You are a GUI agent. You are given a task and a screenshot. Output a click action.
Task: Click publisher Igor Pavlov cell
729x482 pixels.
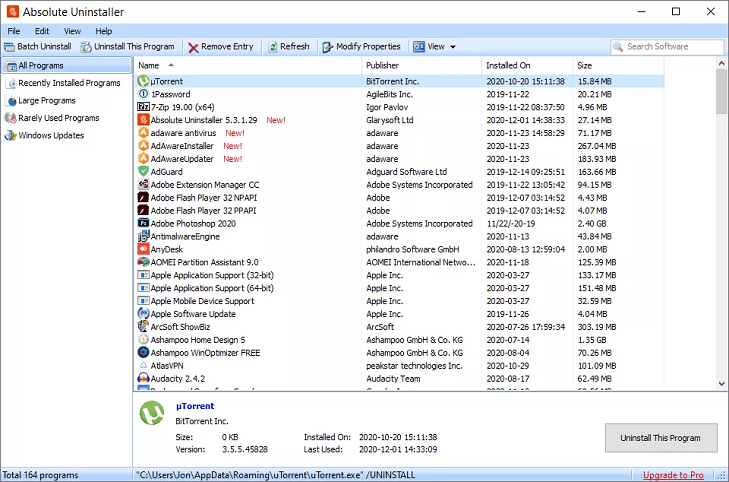(387, 107)
